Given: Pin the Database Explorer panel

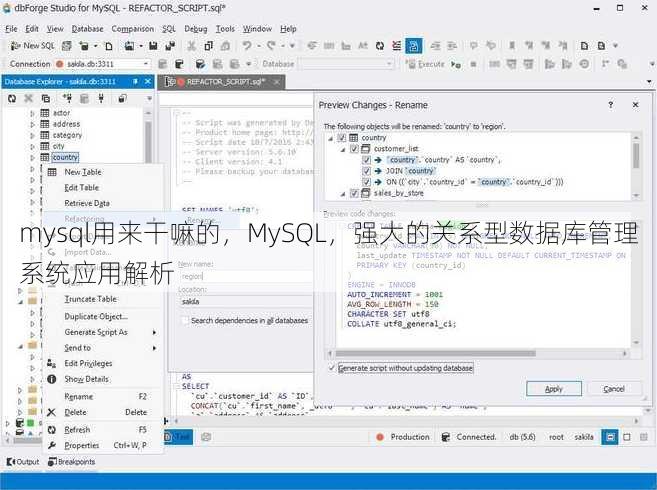Looking at the screenshot, I should point(135,81).
